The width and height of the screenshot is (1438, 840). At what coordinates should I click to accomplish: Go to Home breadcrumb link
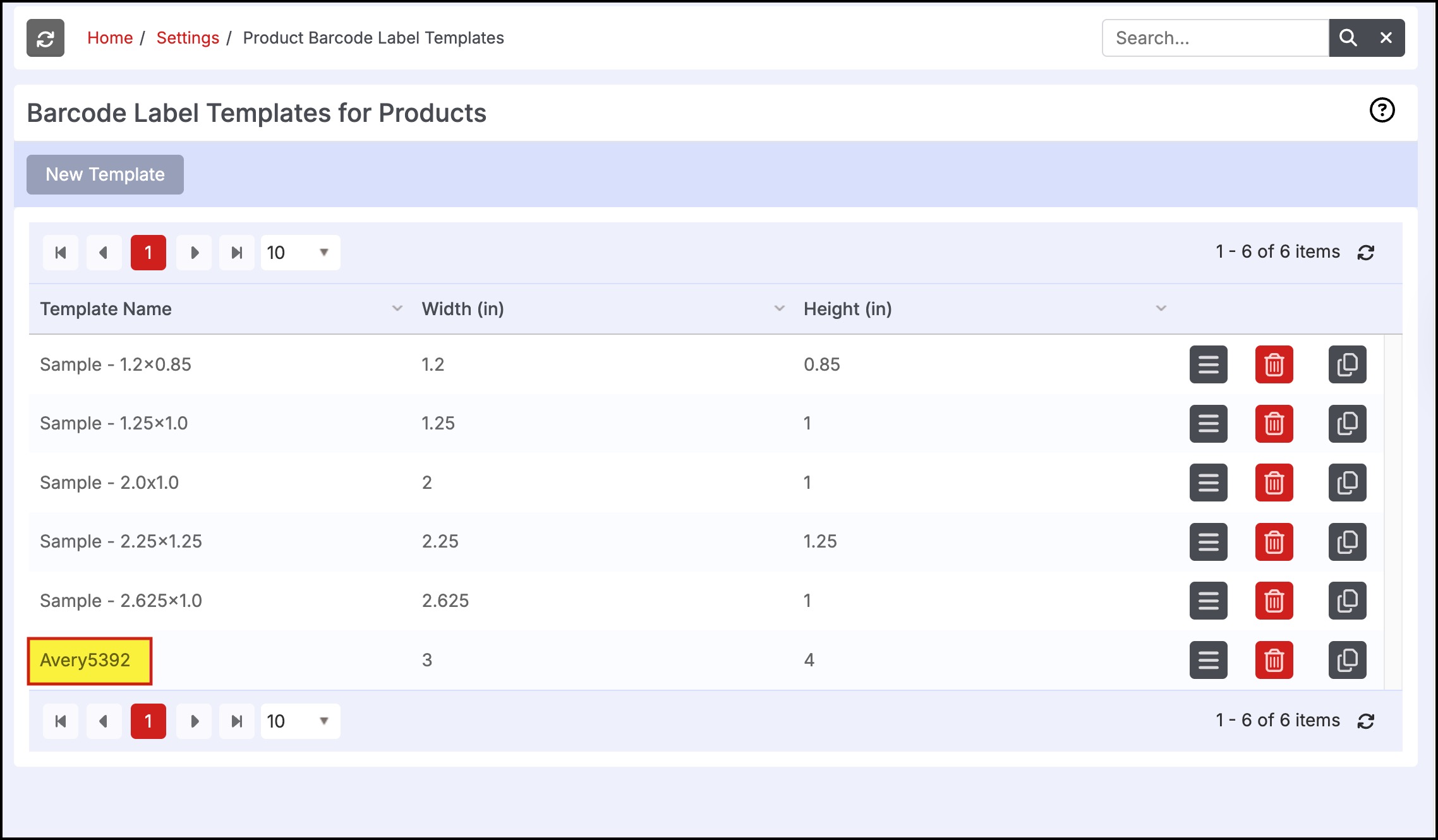[110, 38]
